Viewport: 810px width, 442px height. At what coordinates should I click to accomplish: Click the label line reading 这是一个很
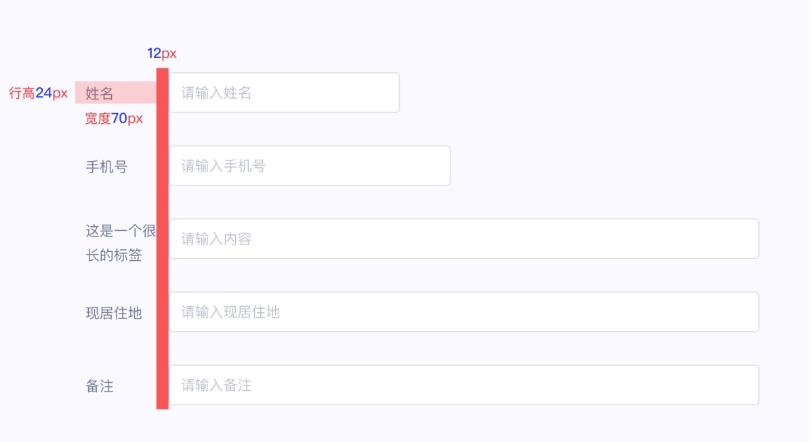click(x=120, y=231)
